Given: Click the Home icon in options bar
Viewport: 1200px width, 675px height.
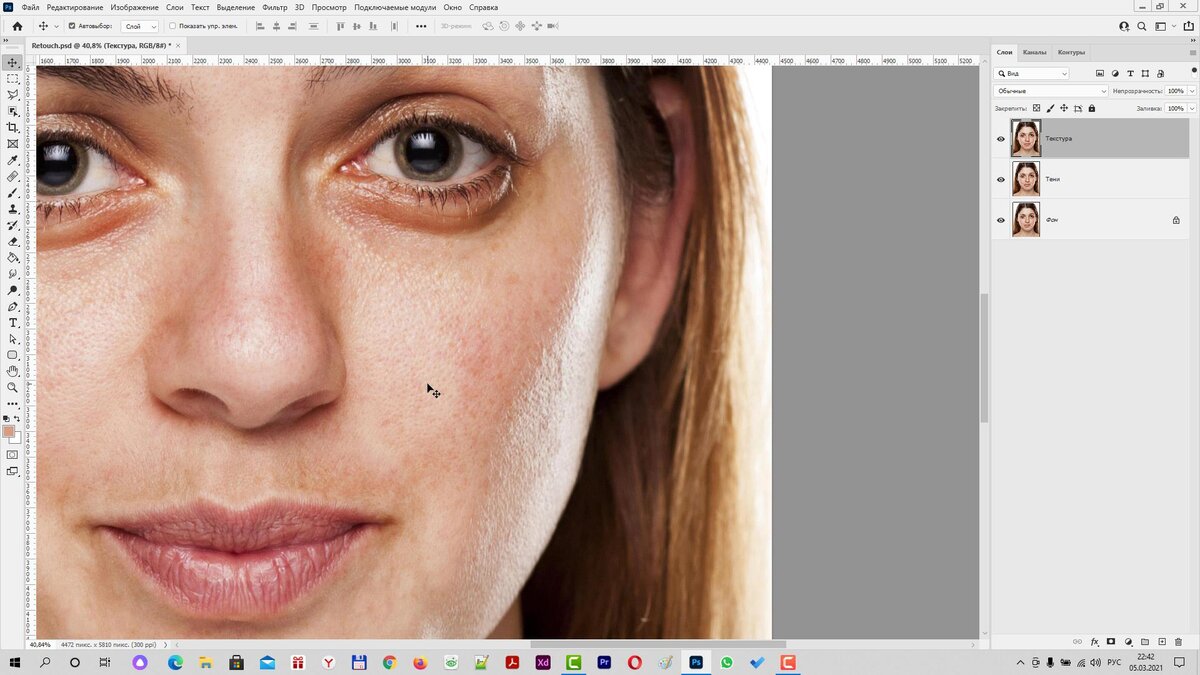Looking at the screenshot, I should tap(17, 26).
